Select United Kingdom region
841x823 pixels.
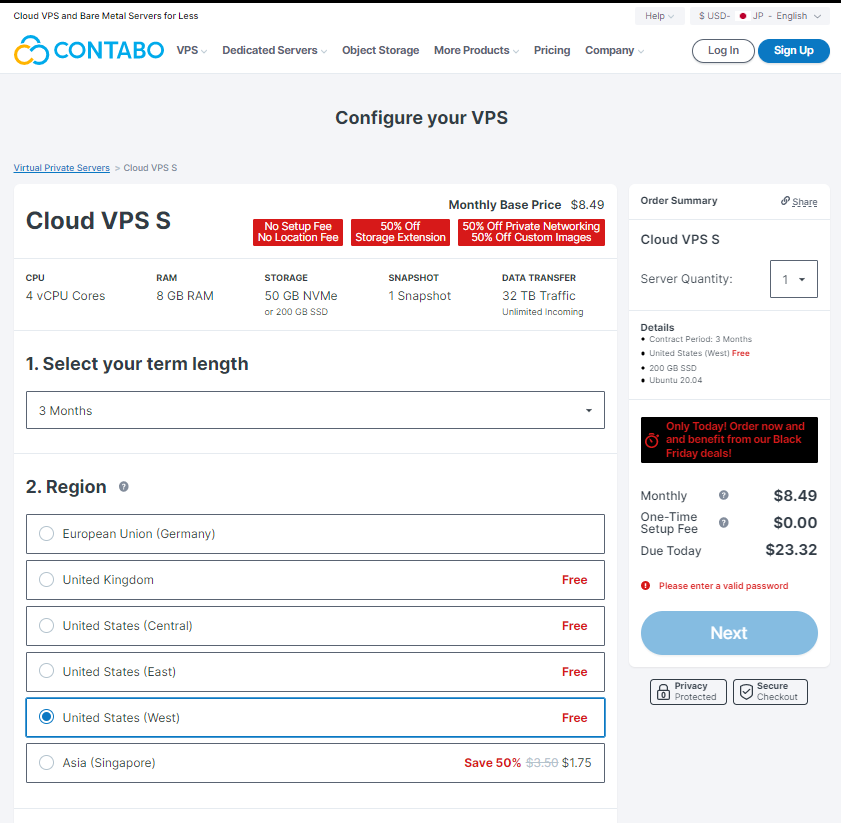(315, 580)
